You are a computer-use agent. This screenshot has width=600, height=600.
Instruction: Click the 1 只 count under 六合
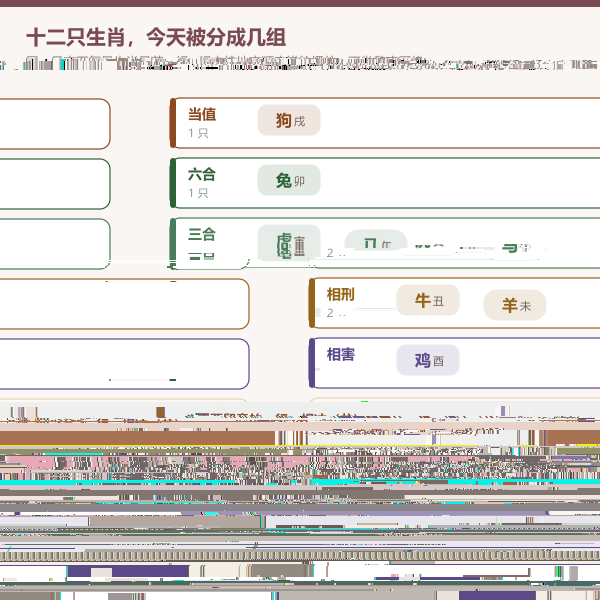[x=198, y=193]
